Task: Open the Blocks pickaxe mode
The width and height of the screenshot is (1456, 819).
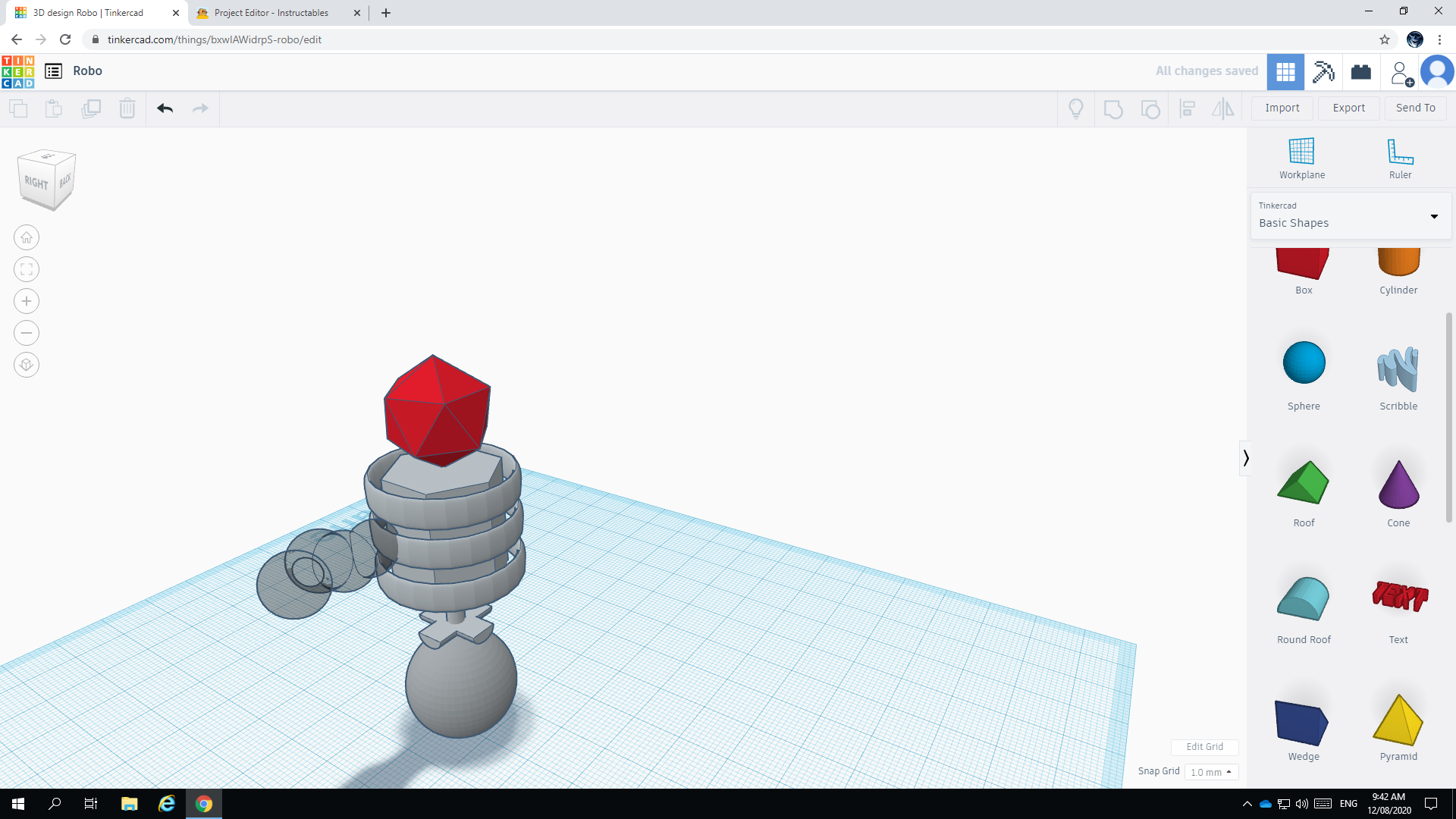Action: click(1323, 72)
